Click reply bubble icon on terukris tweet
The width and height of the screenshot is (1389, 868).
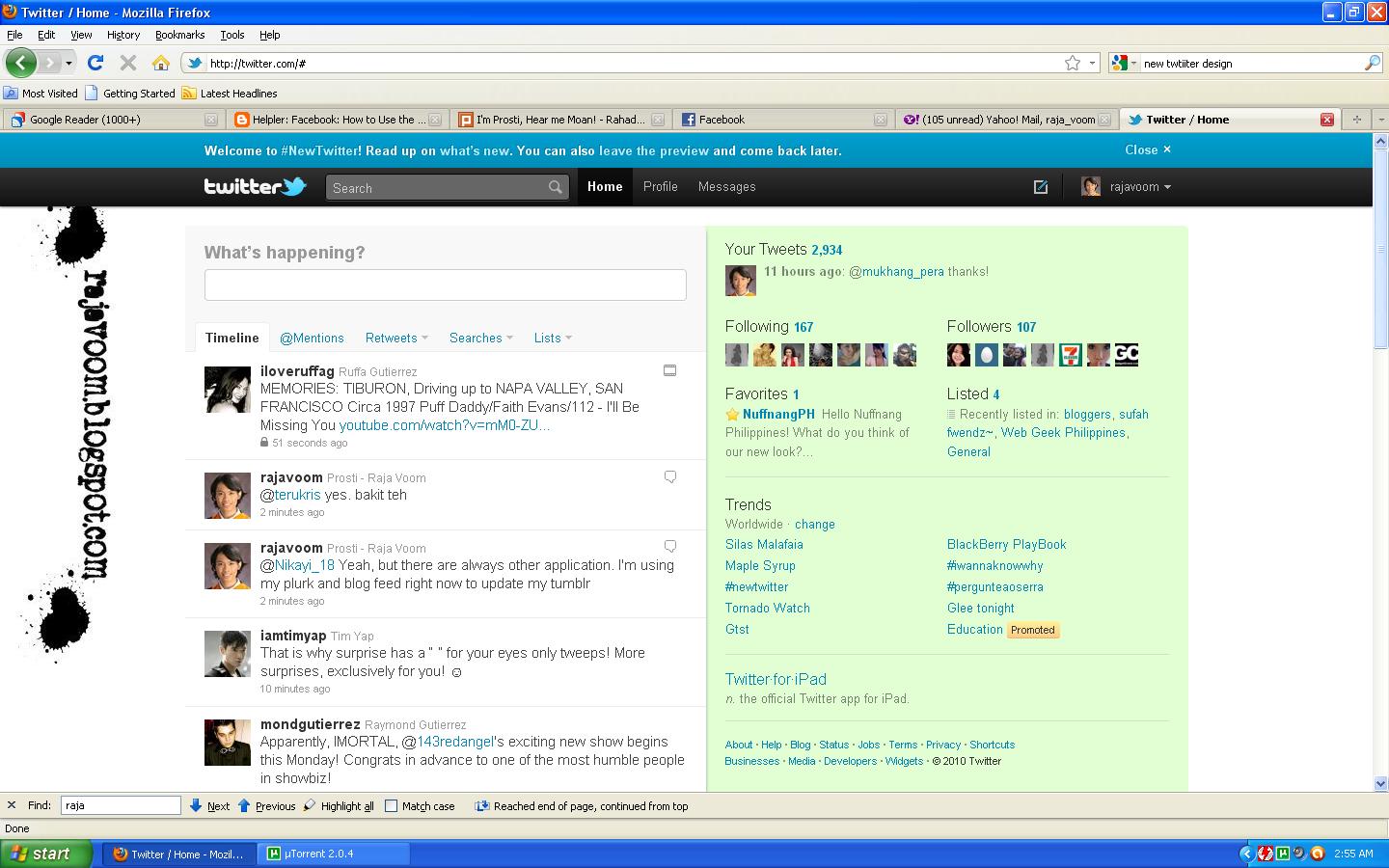[670, 476]
